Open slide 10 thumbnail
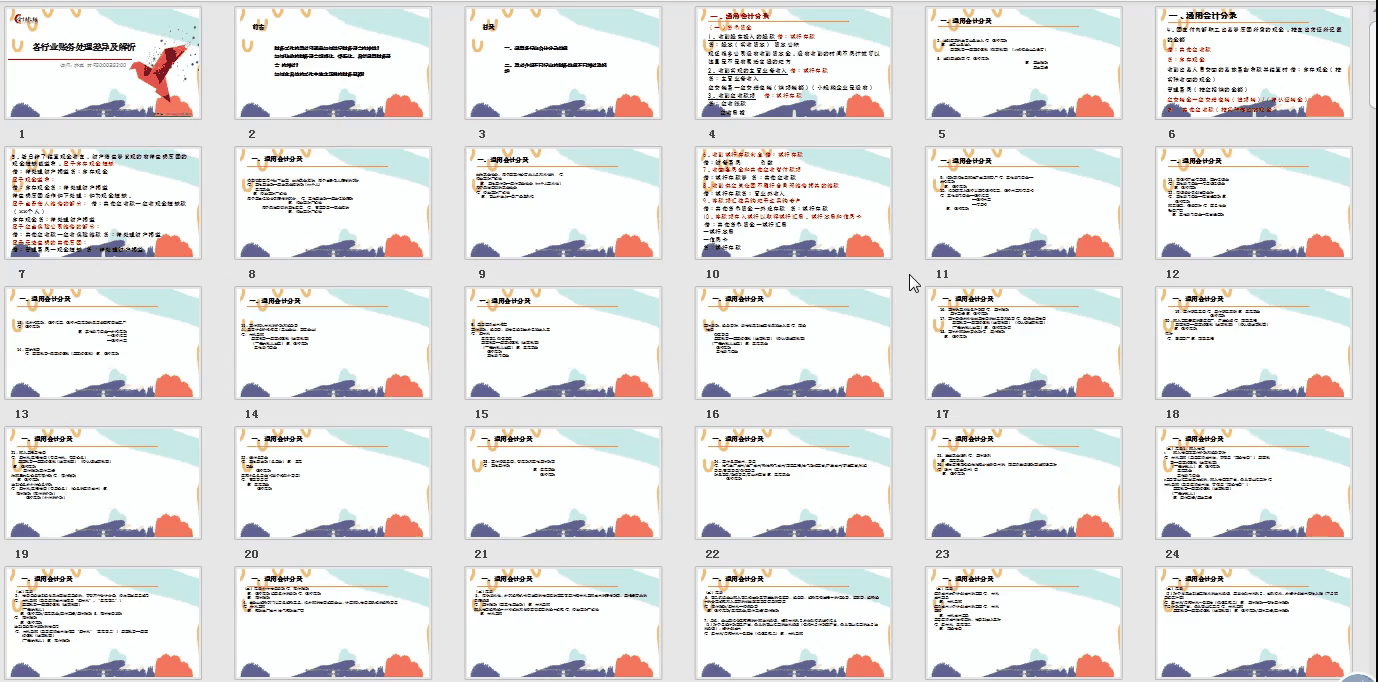The height and width of the screenshot is (682, 1378). (794, 203)
